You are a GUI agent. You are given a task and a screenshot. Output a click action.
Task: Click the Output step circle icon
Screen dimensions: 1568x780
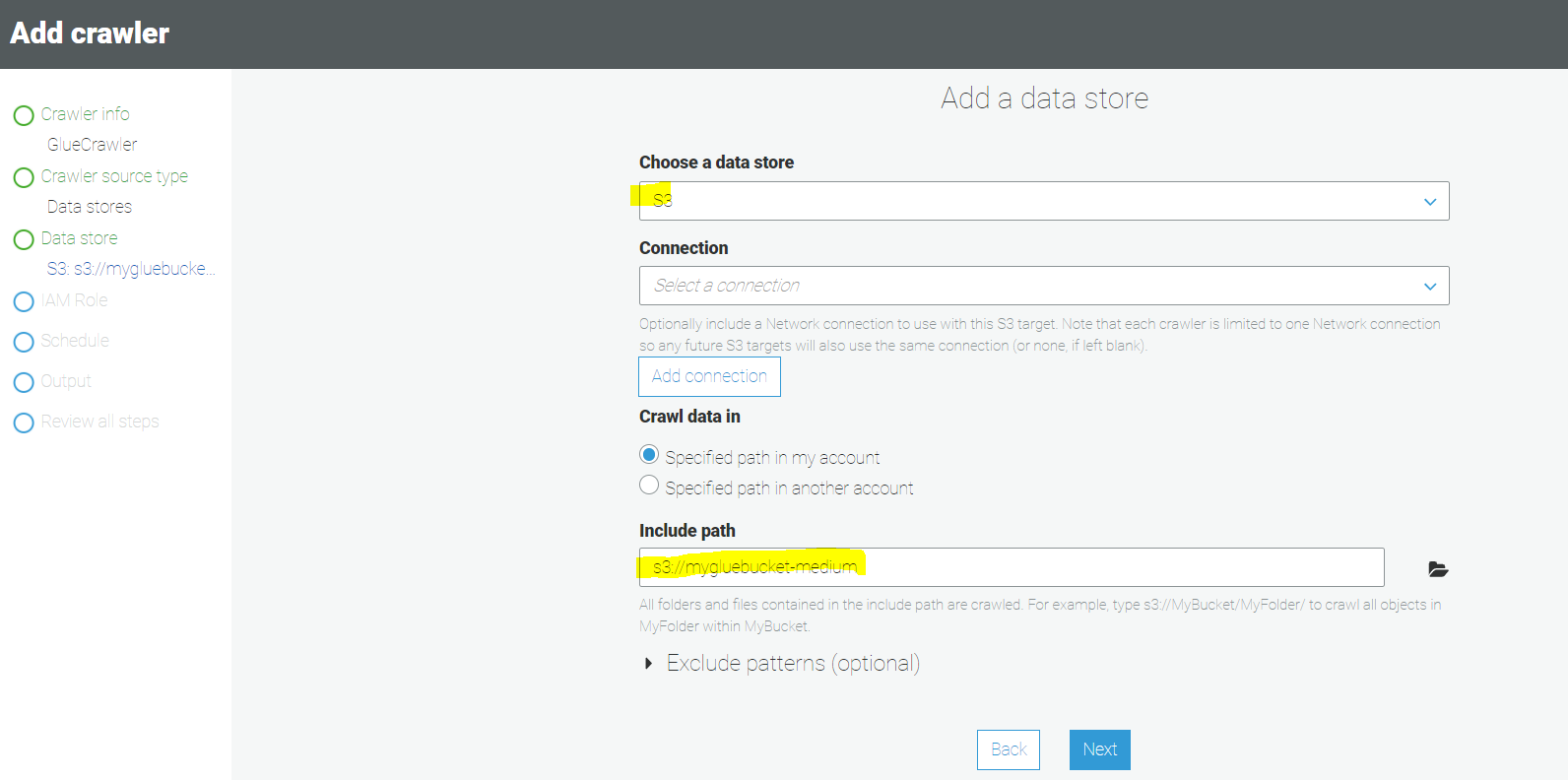[x=24, y=383]
